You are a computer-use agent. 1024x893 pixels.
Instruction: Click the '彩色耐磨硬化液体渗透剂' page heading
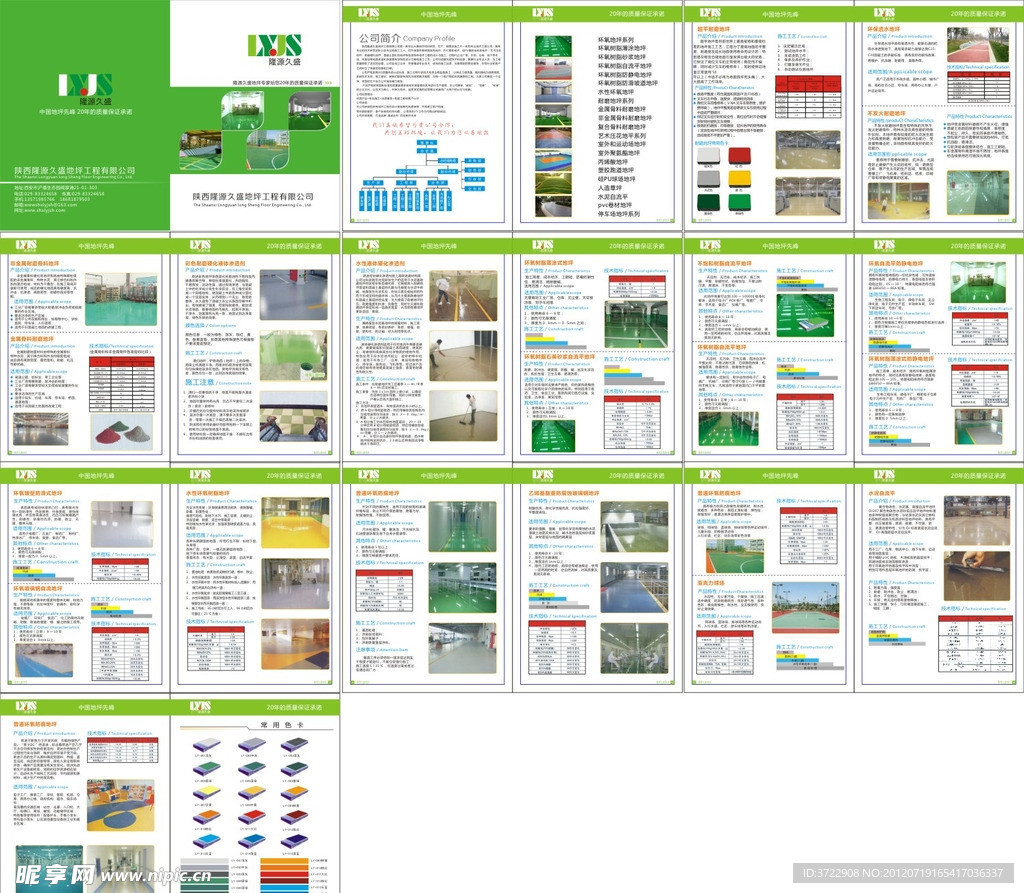[214, 263]
